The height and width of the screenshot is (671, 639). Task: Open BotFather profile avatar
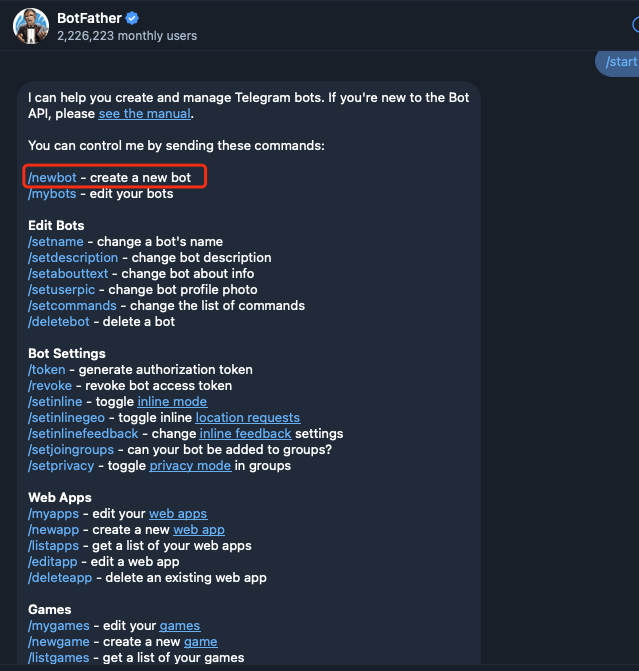(31, 26)
